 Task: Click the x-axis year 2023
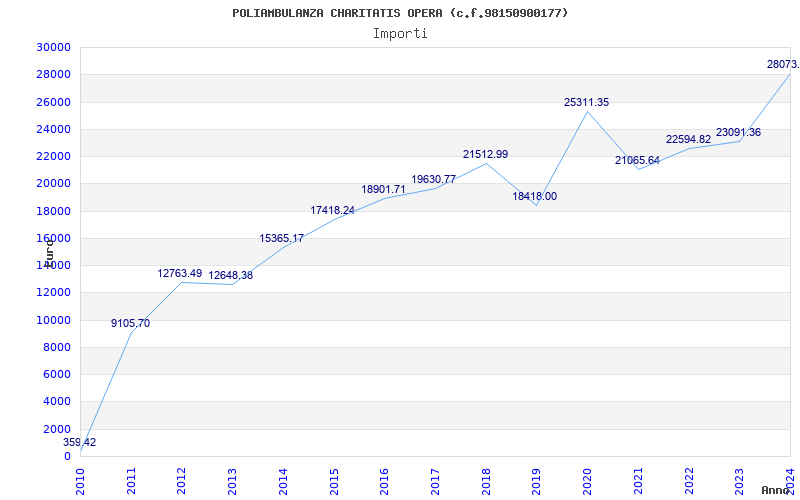coord(739,481)
